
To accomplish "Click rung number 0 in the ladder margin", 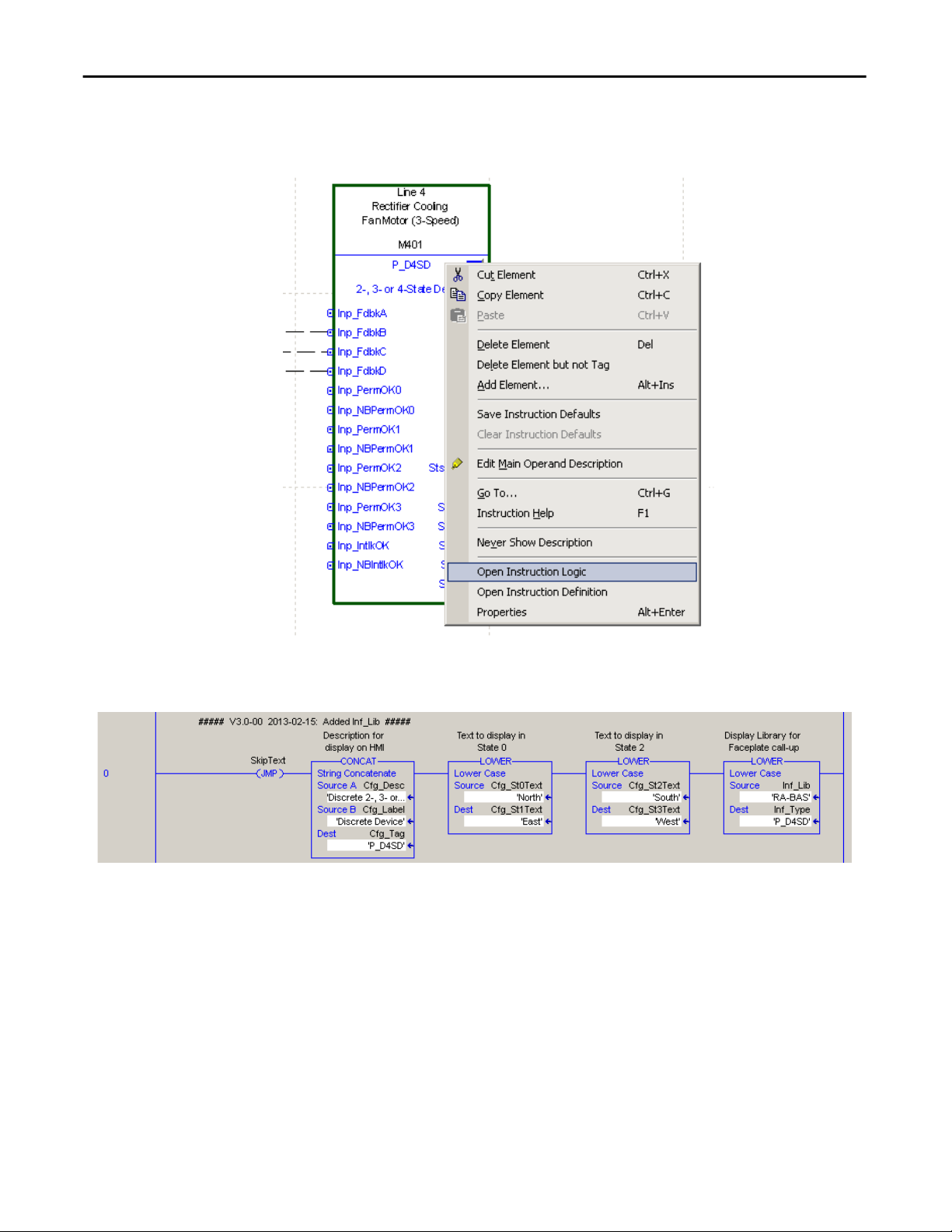I will (106, 773).
